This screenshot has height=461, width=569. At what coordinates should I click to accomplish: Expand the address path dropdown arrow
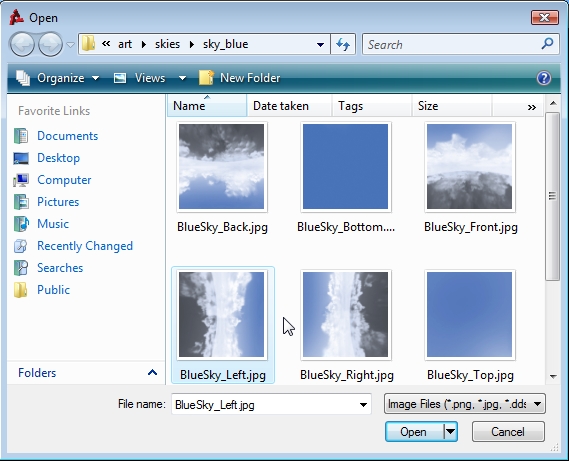(320, 45)
